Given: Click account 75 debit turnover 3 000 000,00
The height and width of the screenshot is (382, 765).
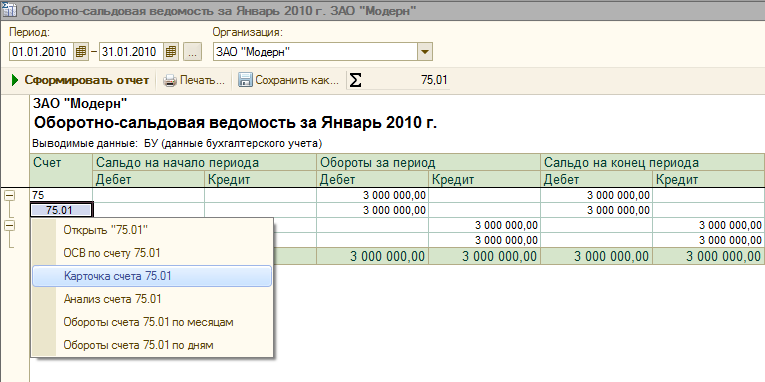Looking at the screenshot, I should tap(373, 196).
